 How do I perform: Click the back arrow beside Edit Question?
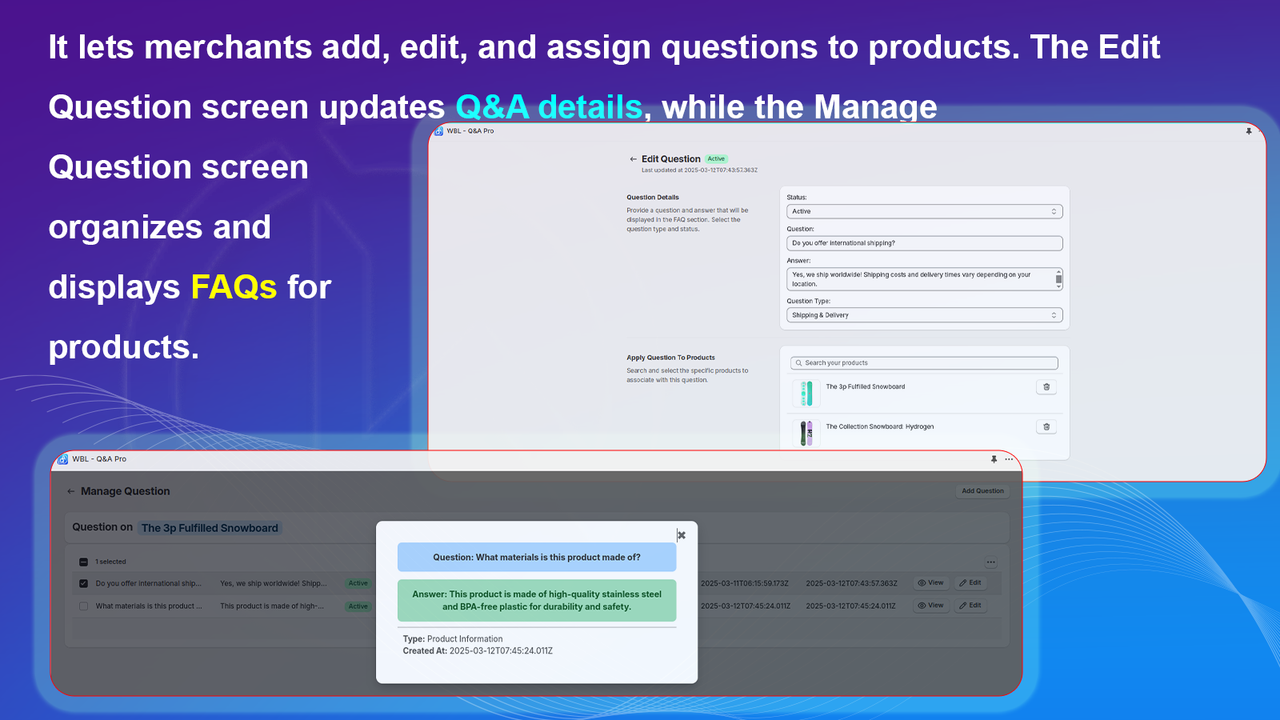click(x=633, y=159)
